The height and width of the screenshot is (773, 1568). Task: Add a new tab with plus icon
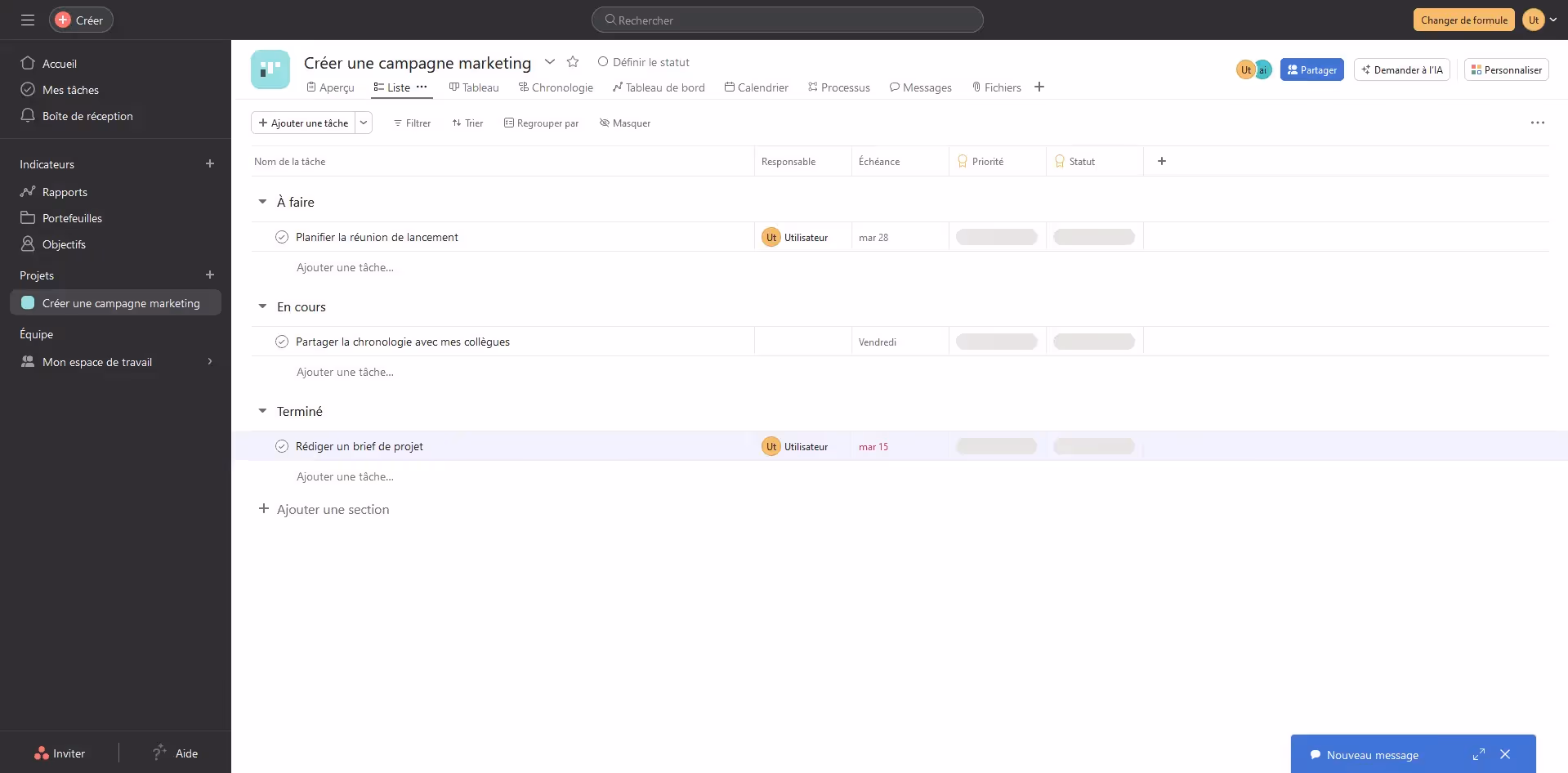point(1039,87)
